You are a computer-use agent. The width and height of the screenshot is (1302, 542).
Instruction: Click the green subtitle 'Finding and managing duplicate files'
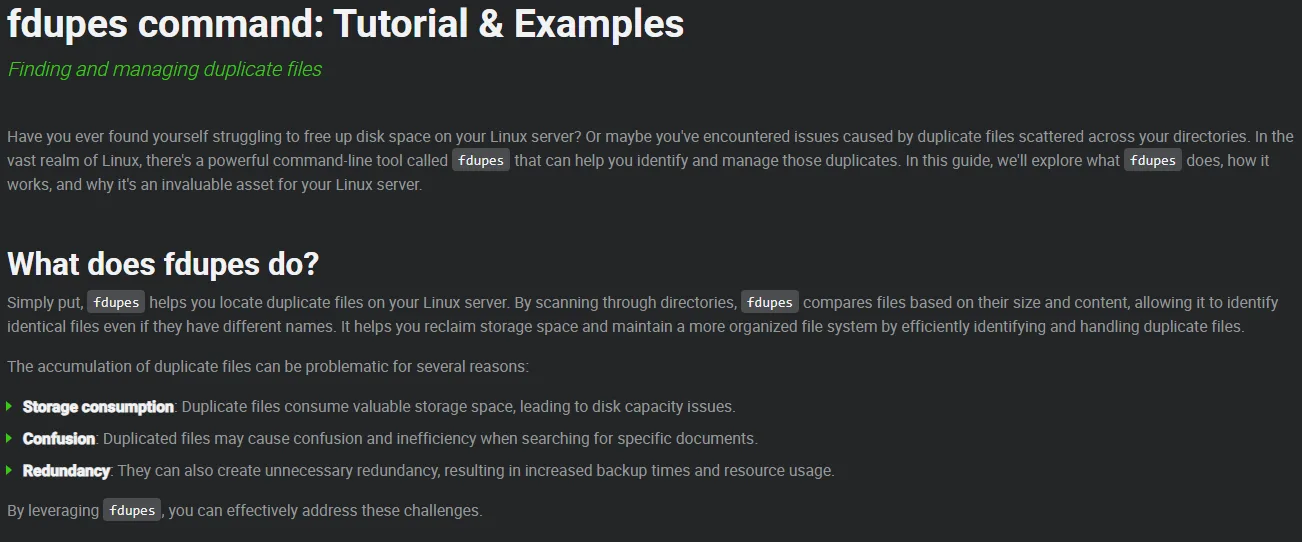tap(165, 69)
